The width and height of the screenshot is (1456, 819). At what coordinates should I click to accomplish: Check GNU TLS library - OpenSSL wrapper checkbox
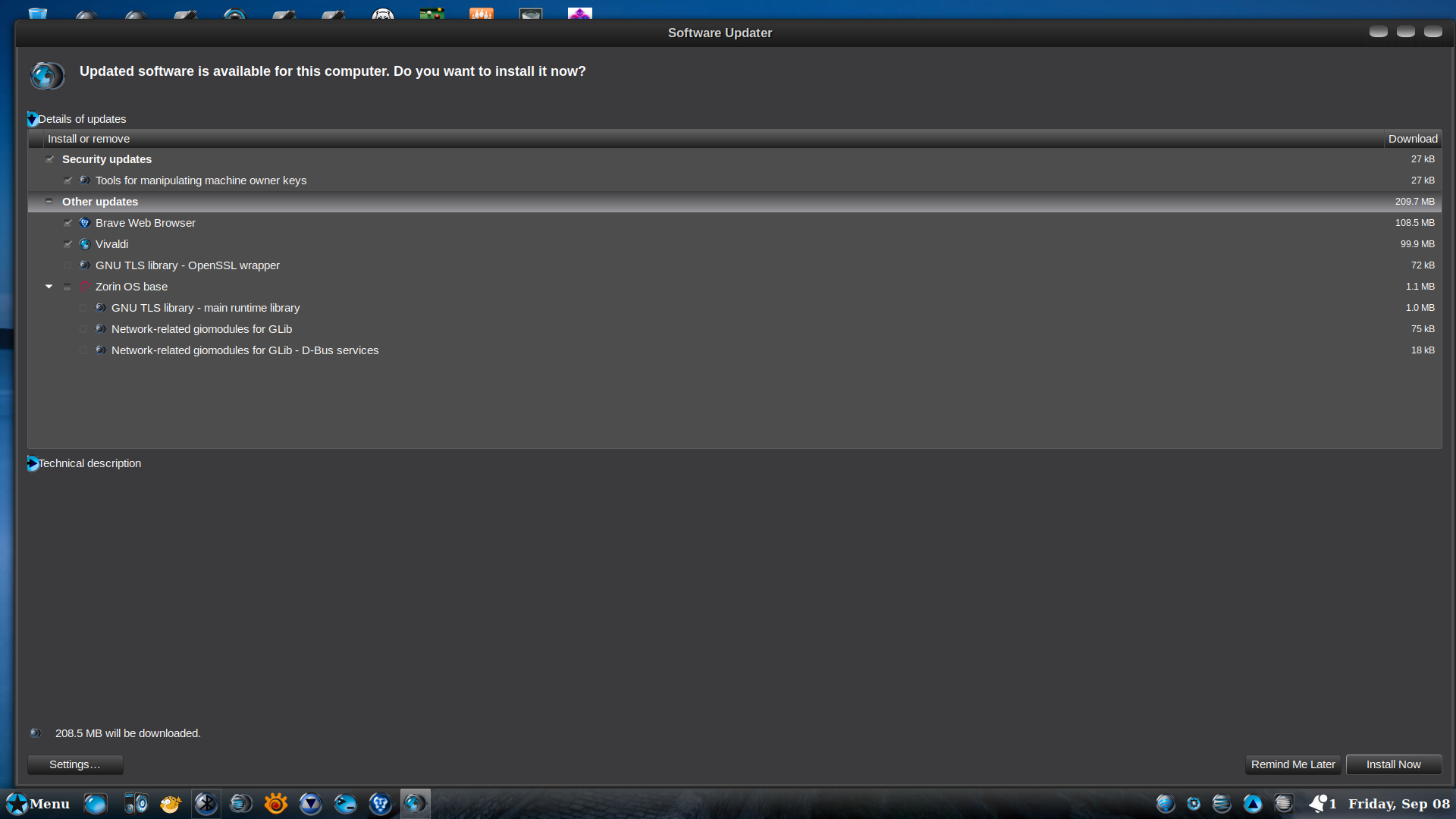(67, 265)
